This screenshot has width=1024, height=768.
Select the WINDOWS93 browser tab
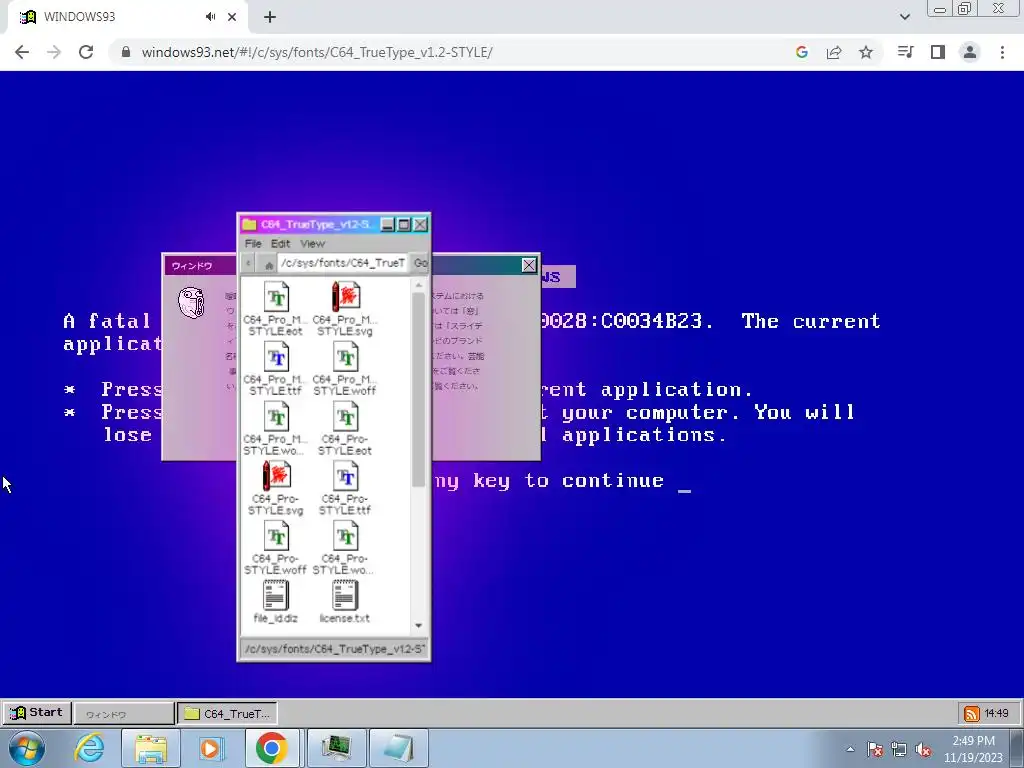(127, 17)
